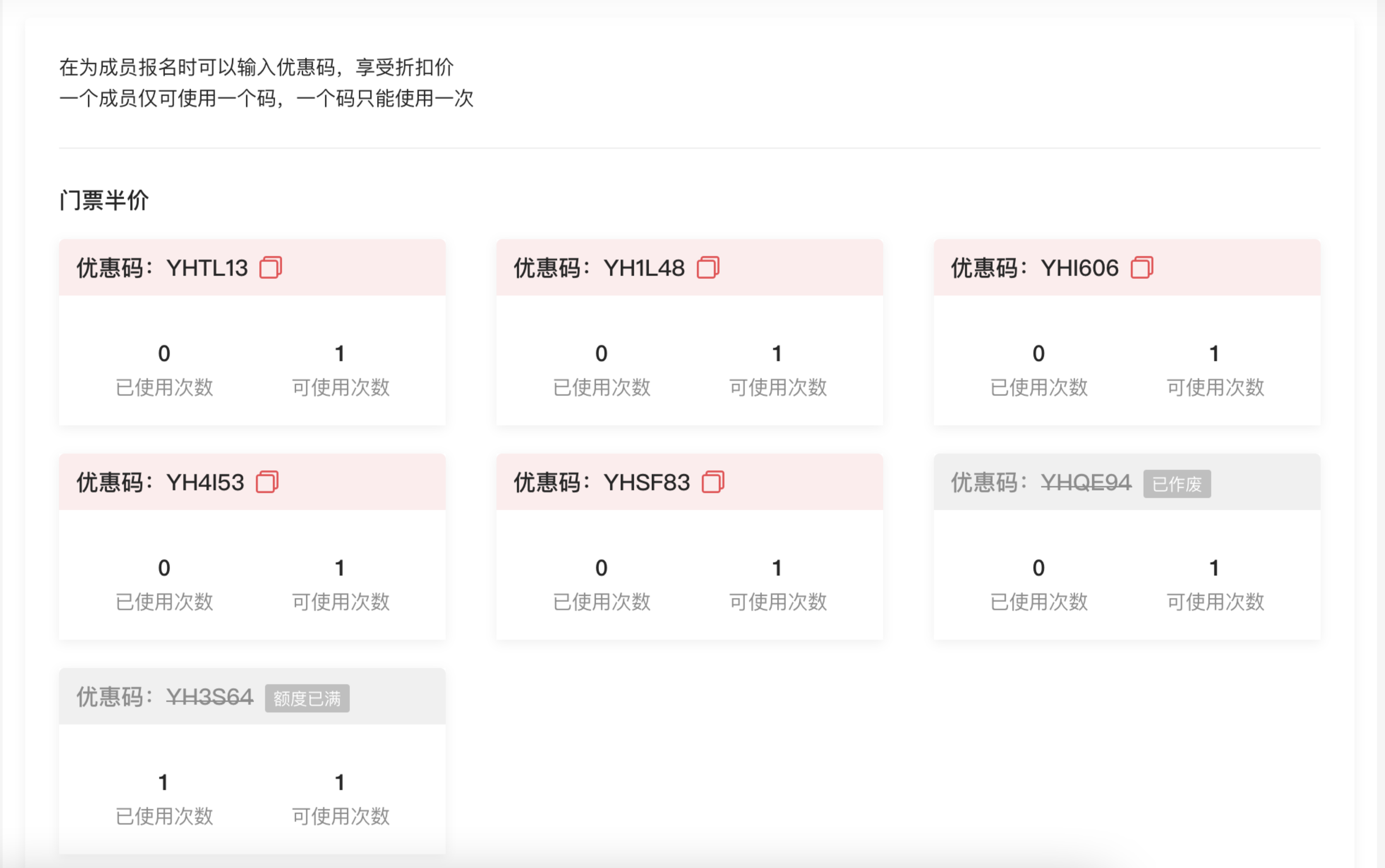The width and height of the screenshot is (1385, 868).
Task: Click the 门票半价 section heading
Action: [x=104, y=200]
